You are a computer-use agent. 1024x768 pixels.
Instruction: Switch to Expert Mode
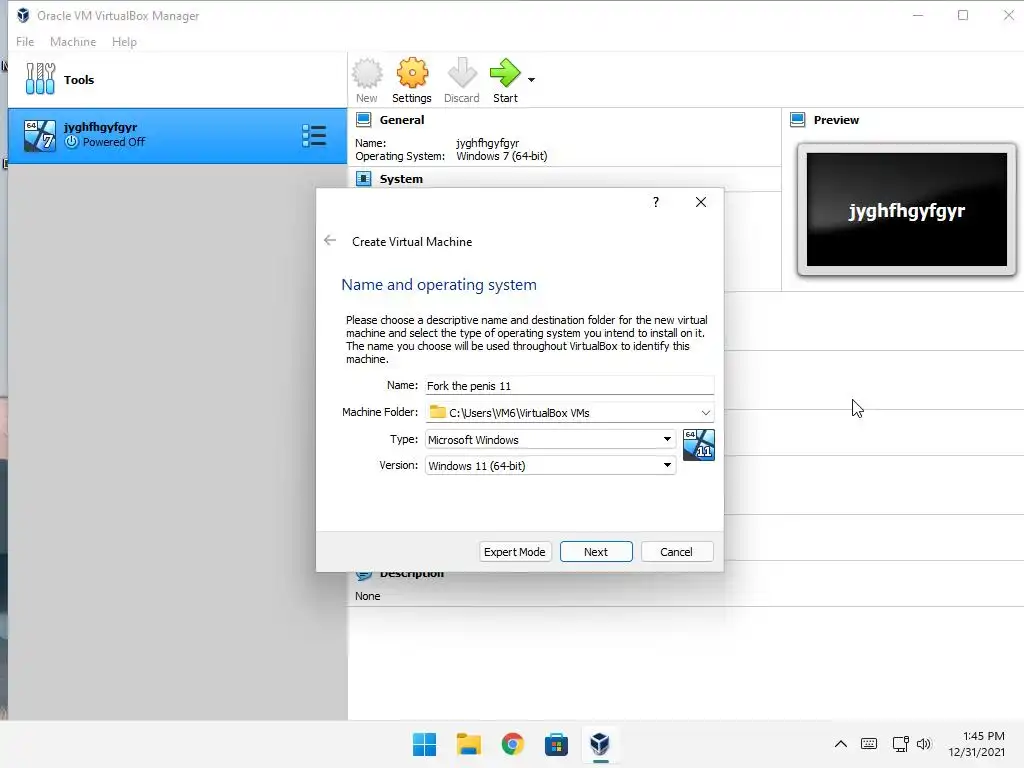[515, 552]
